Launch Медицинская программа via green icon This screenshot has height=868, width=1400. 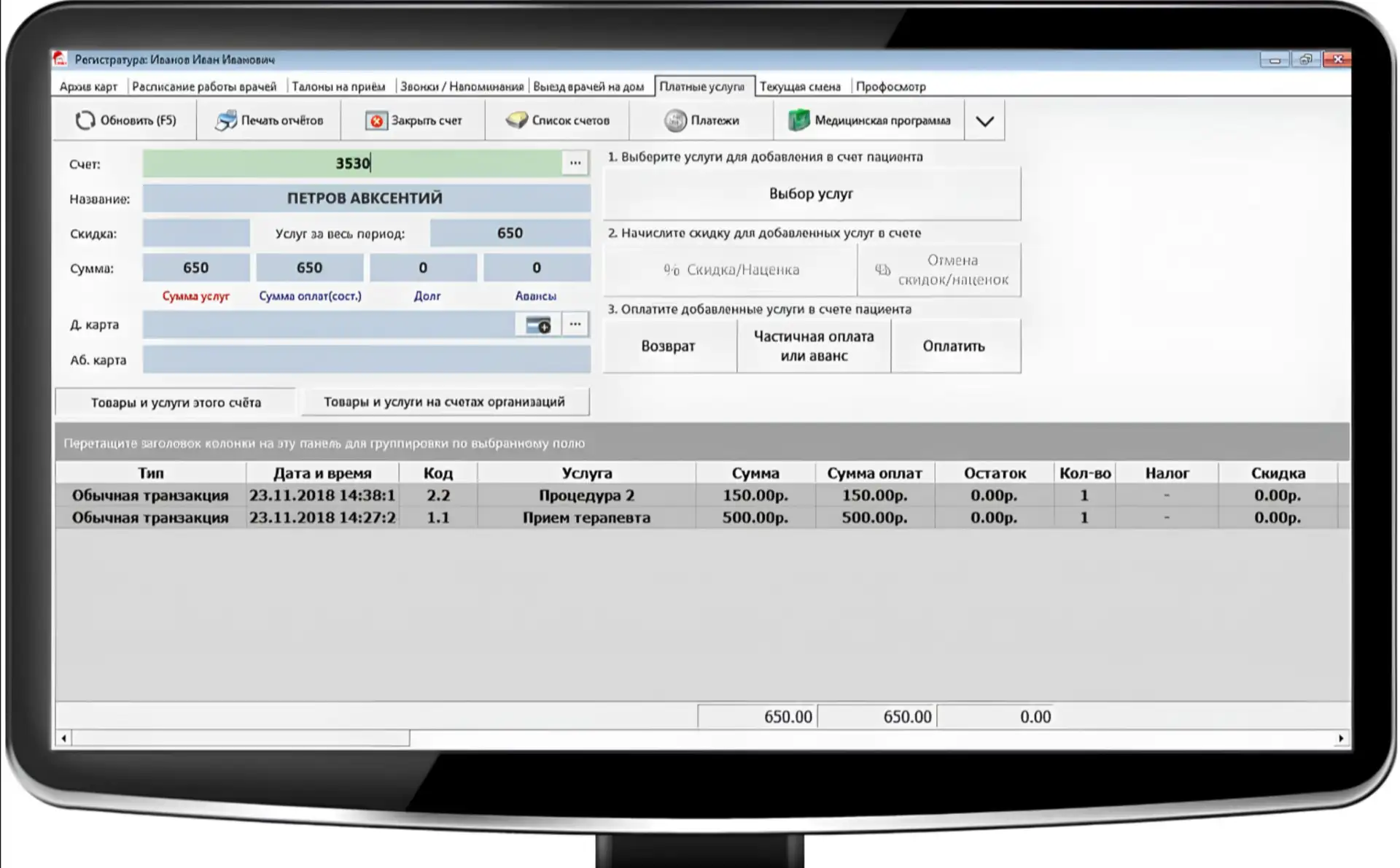pos(799,120)
